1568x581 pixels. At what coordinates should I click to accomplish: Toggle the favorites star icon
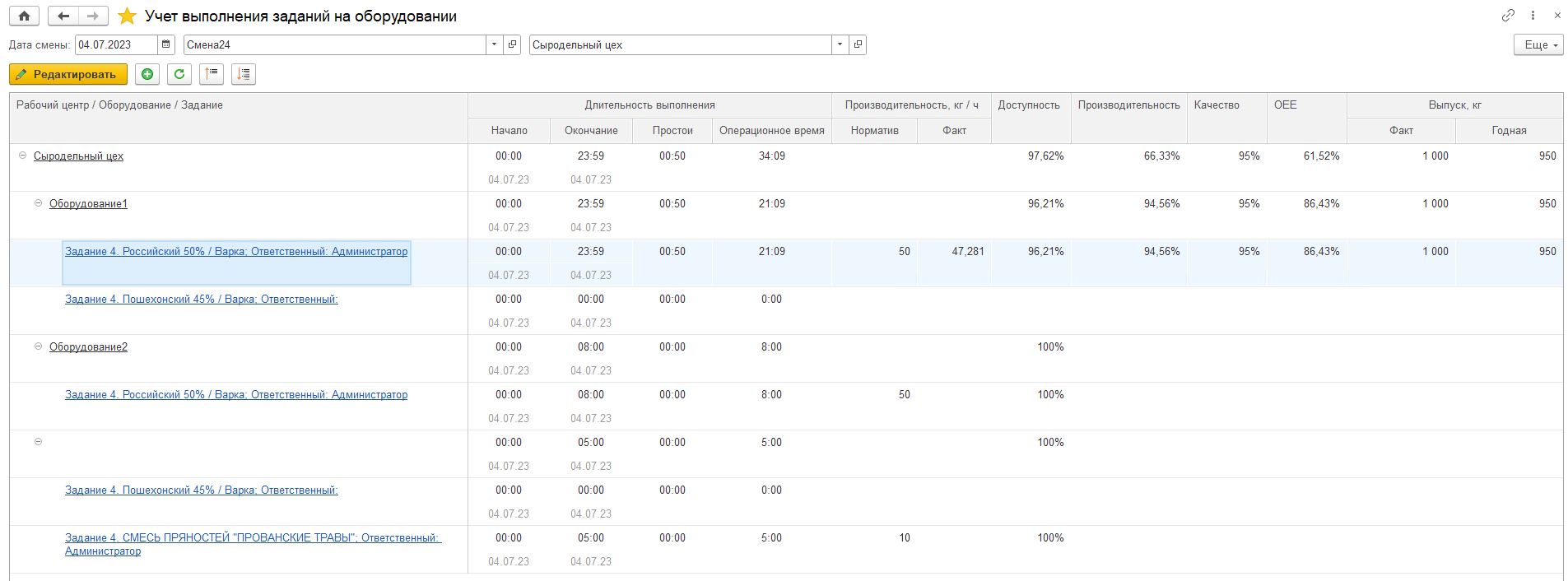[x=127, y=16]
